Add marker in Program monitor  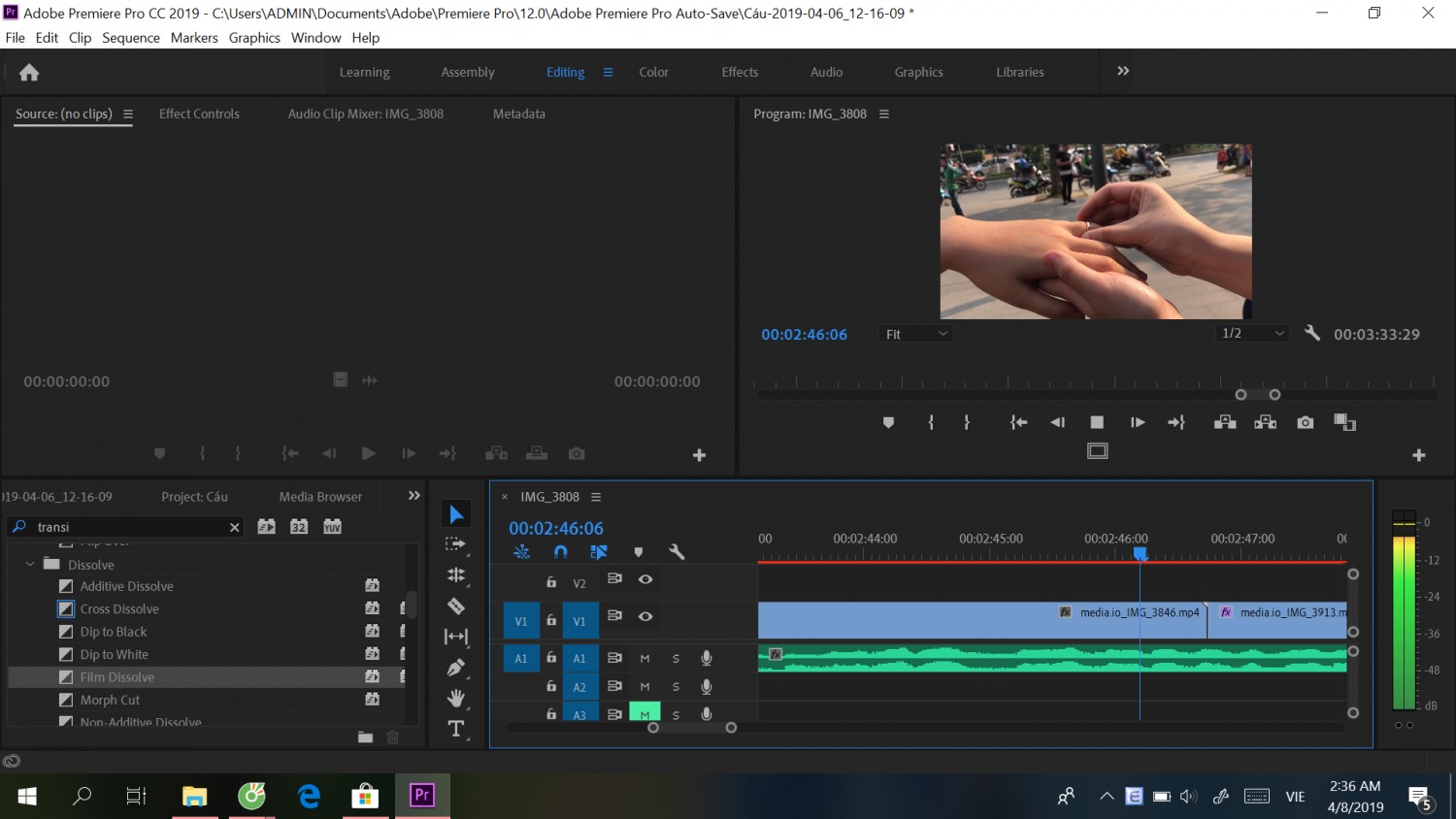(888, 423)
